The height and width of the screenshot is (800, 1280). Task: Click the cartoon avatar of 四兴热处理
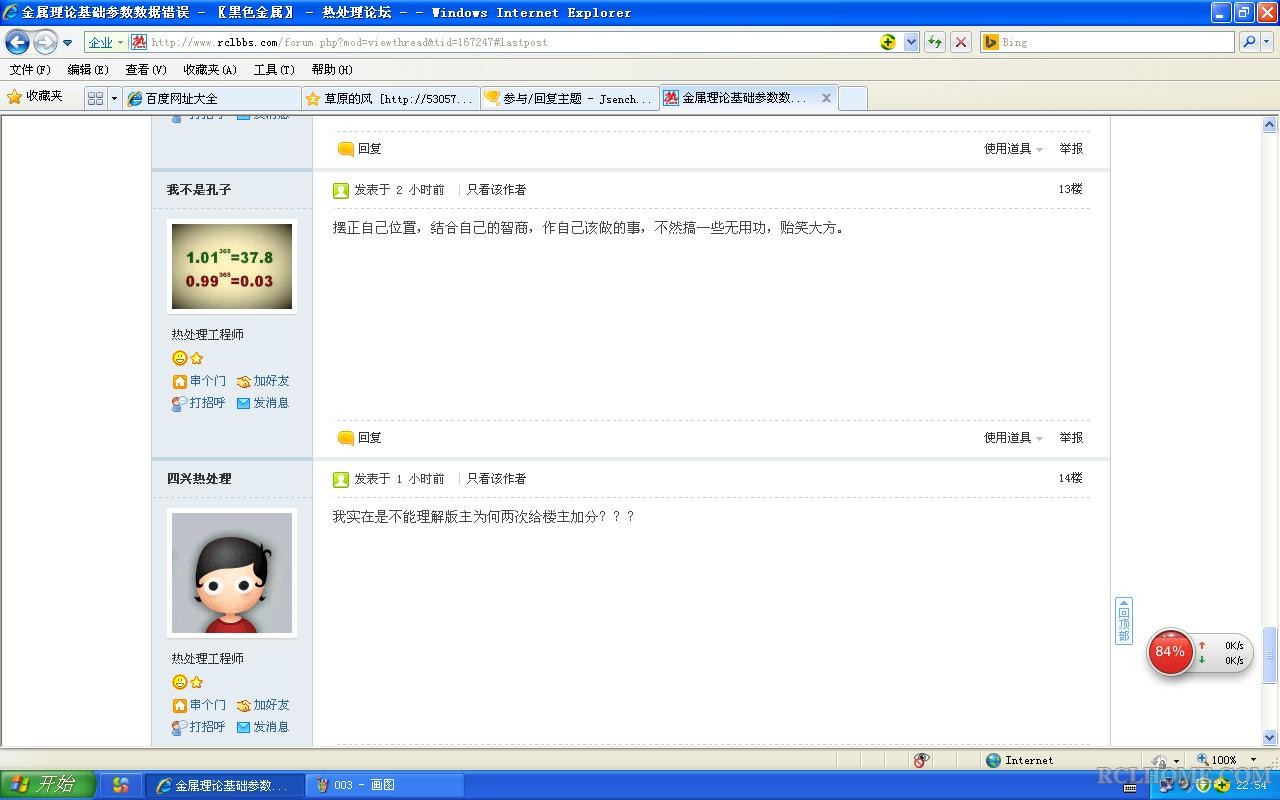click(232, 573)
